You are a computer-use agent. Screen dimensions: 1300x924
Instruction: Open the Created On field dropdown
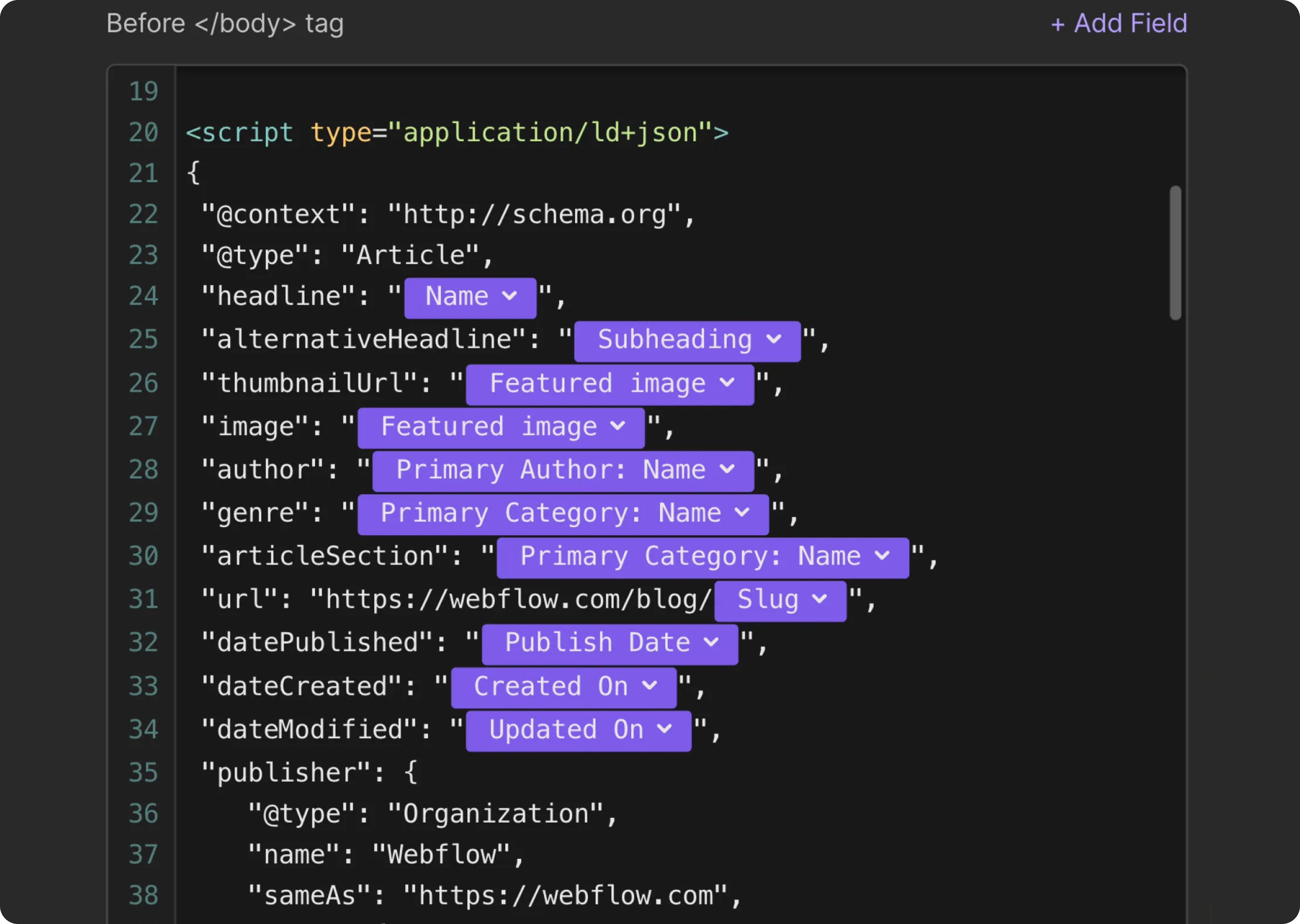pos(564,687)
